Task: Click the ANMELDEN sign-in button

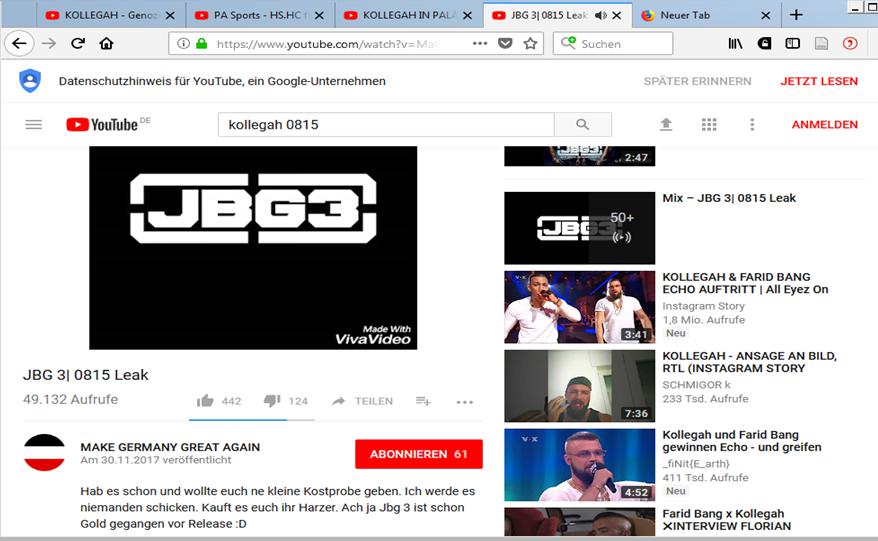Action: pyautogui.click(x=824, y=124)
